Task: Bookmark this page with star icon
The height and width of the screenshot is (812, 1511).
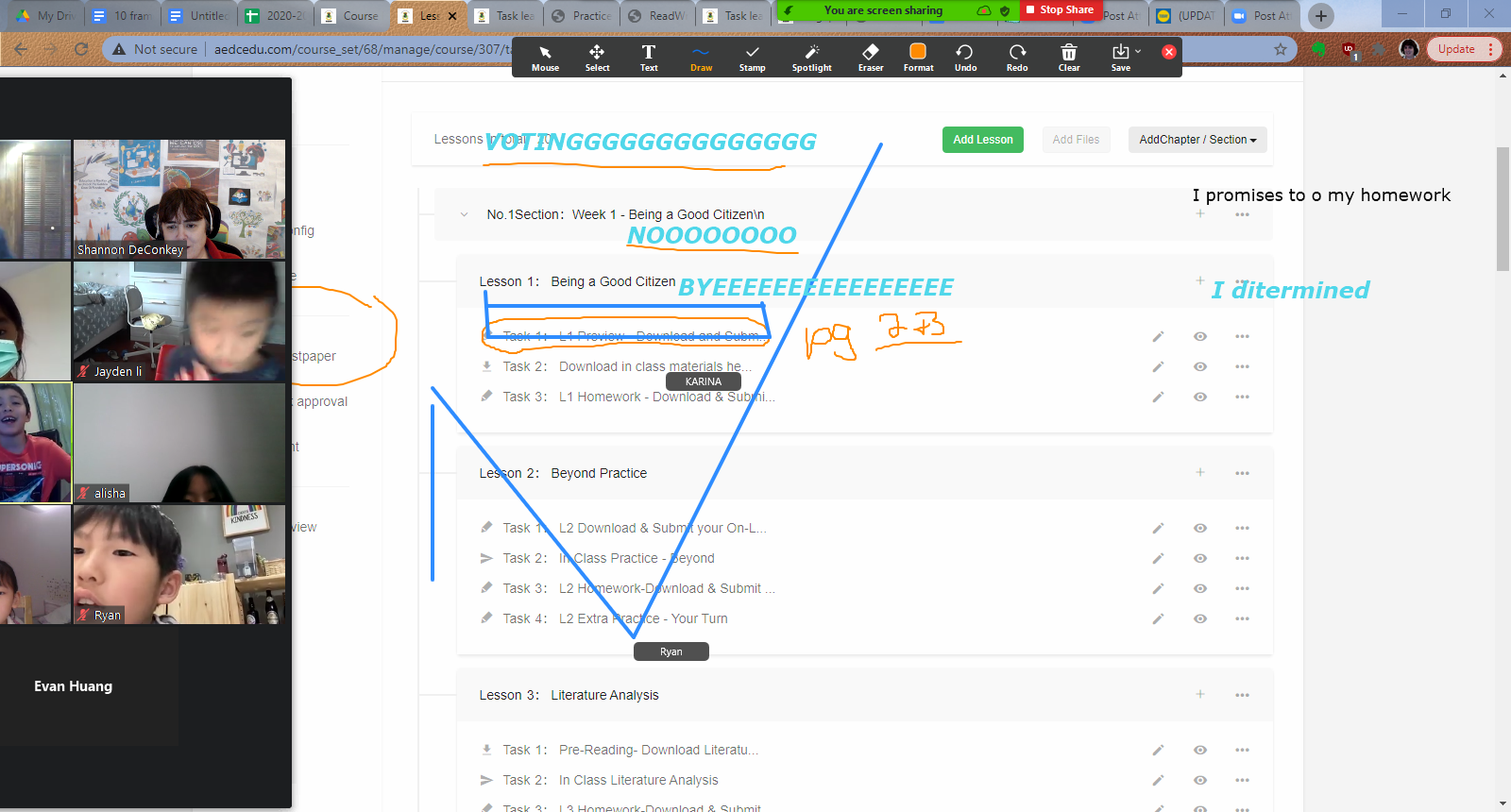Action: click(x=1281, y=49)
